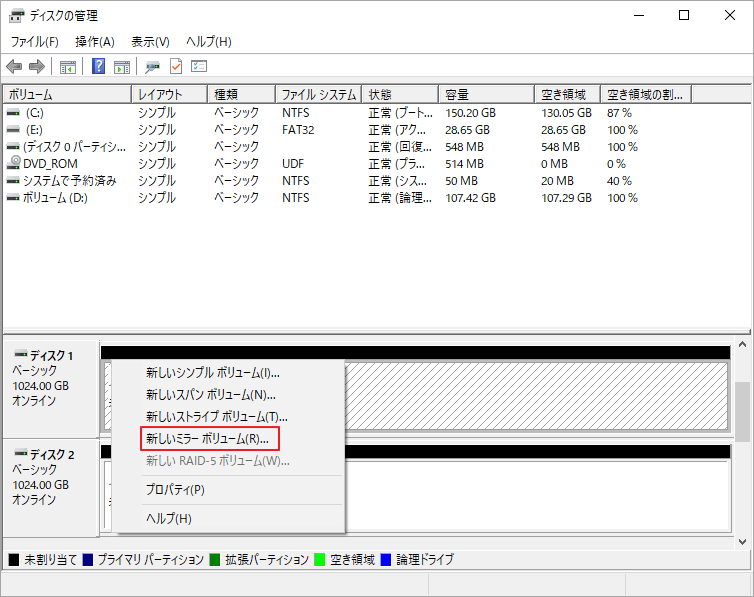Click ヘルプ(H) in the context menu
This screenshot has width=754, height=597.
point(228,518)
